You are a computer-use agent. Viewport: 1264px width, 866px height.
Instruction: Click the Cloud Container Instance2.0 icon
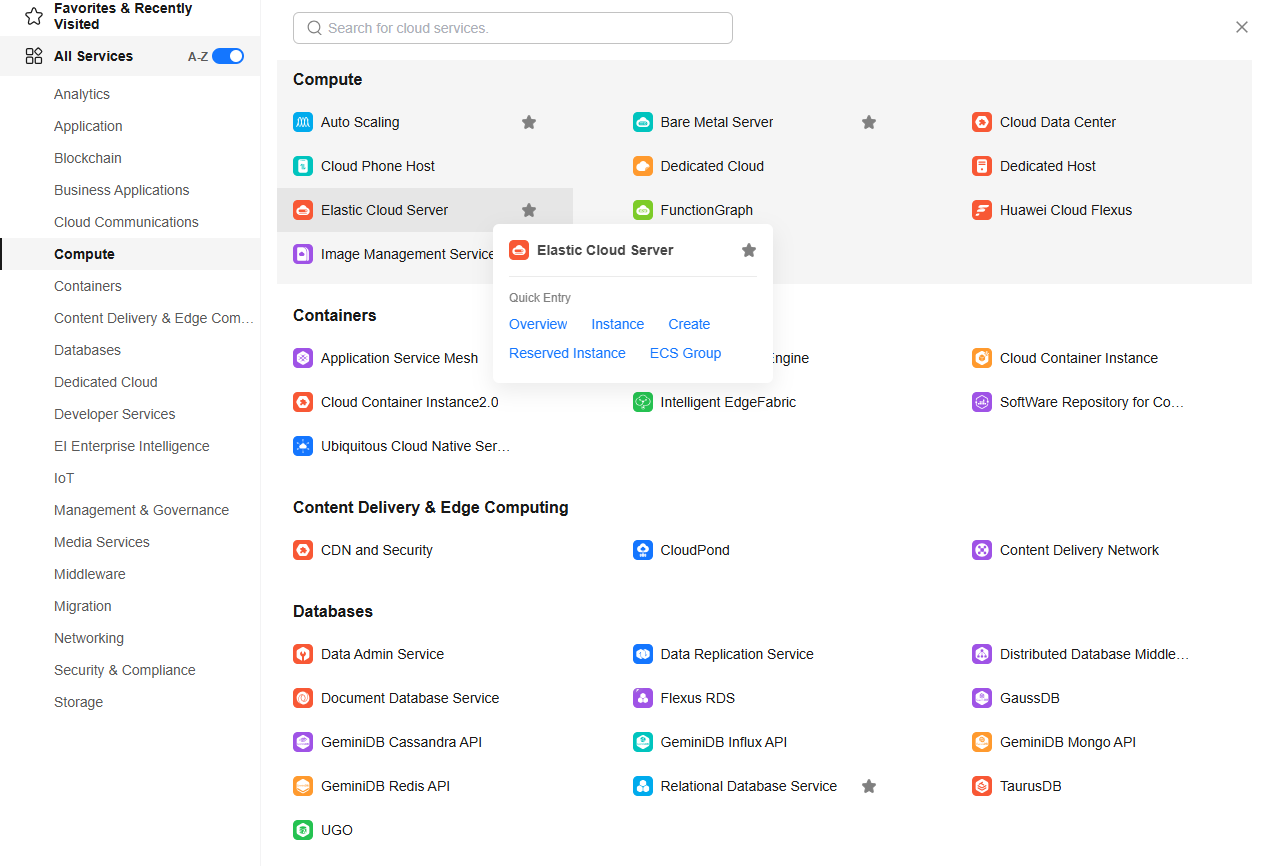[x=303, y=402]
